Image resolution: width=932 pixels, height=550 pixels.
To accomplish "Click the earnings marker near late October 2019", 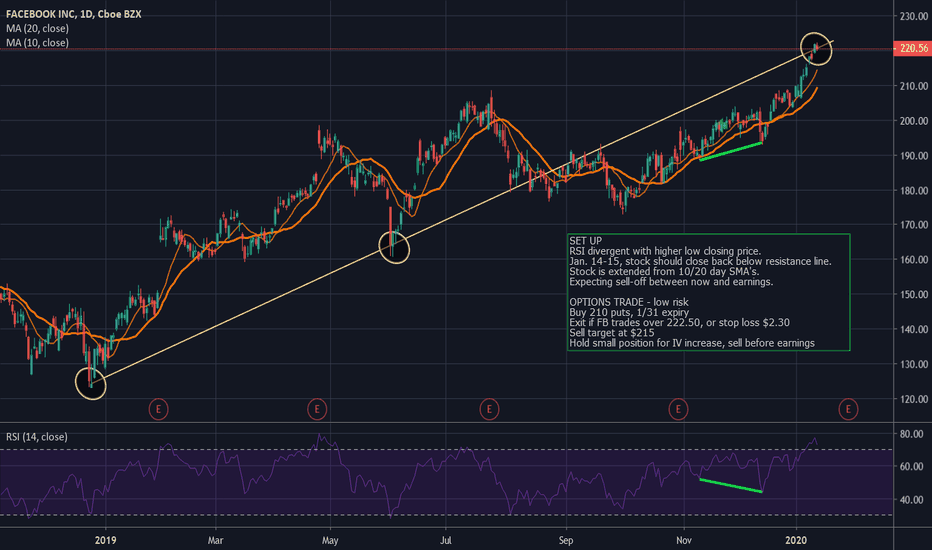I will [678, 409].
